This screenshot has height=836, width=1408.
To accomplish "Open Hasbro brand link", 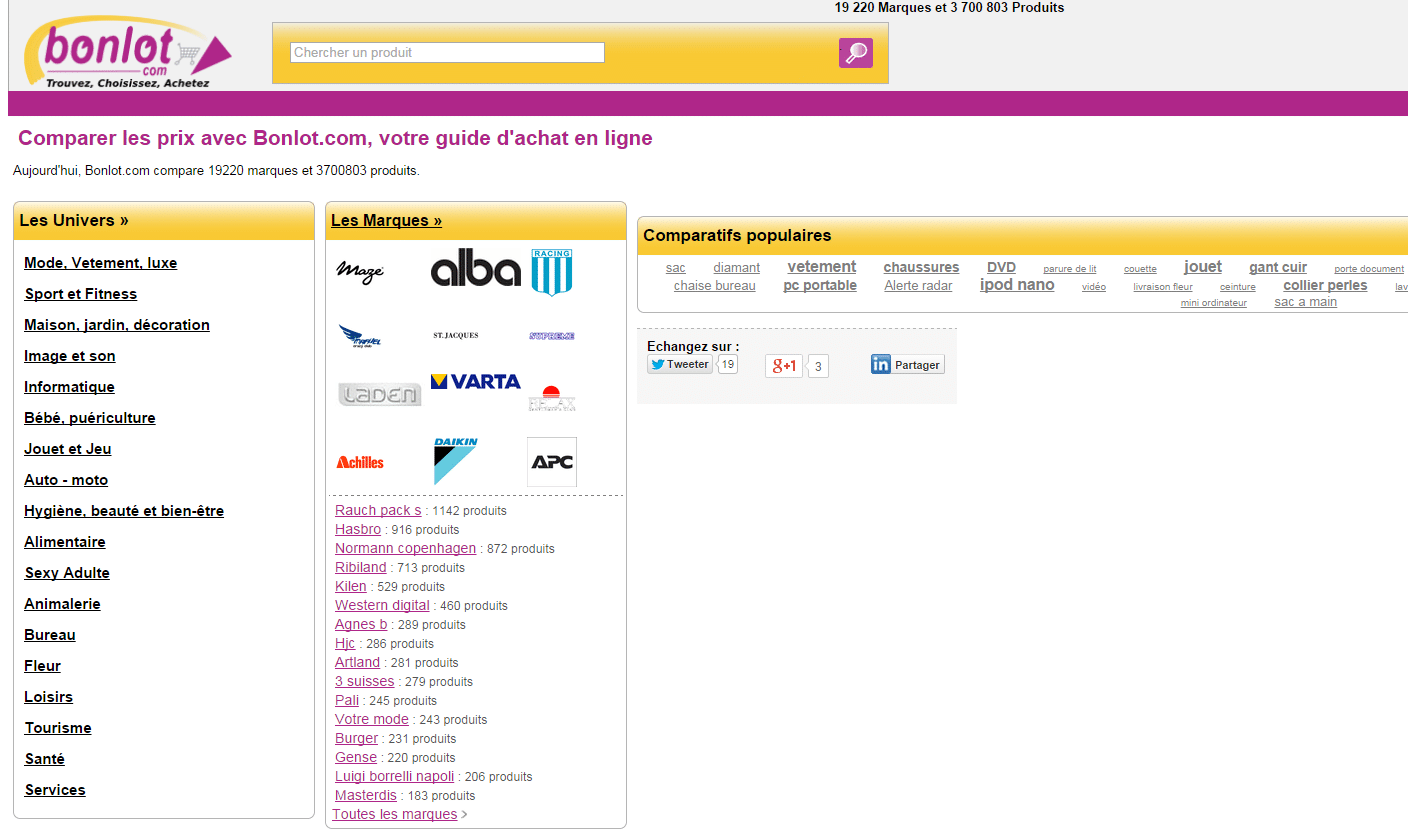I will 358,529.
